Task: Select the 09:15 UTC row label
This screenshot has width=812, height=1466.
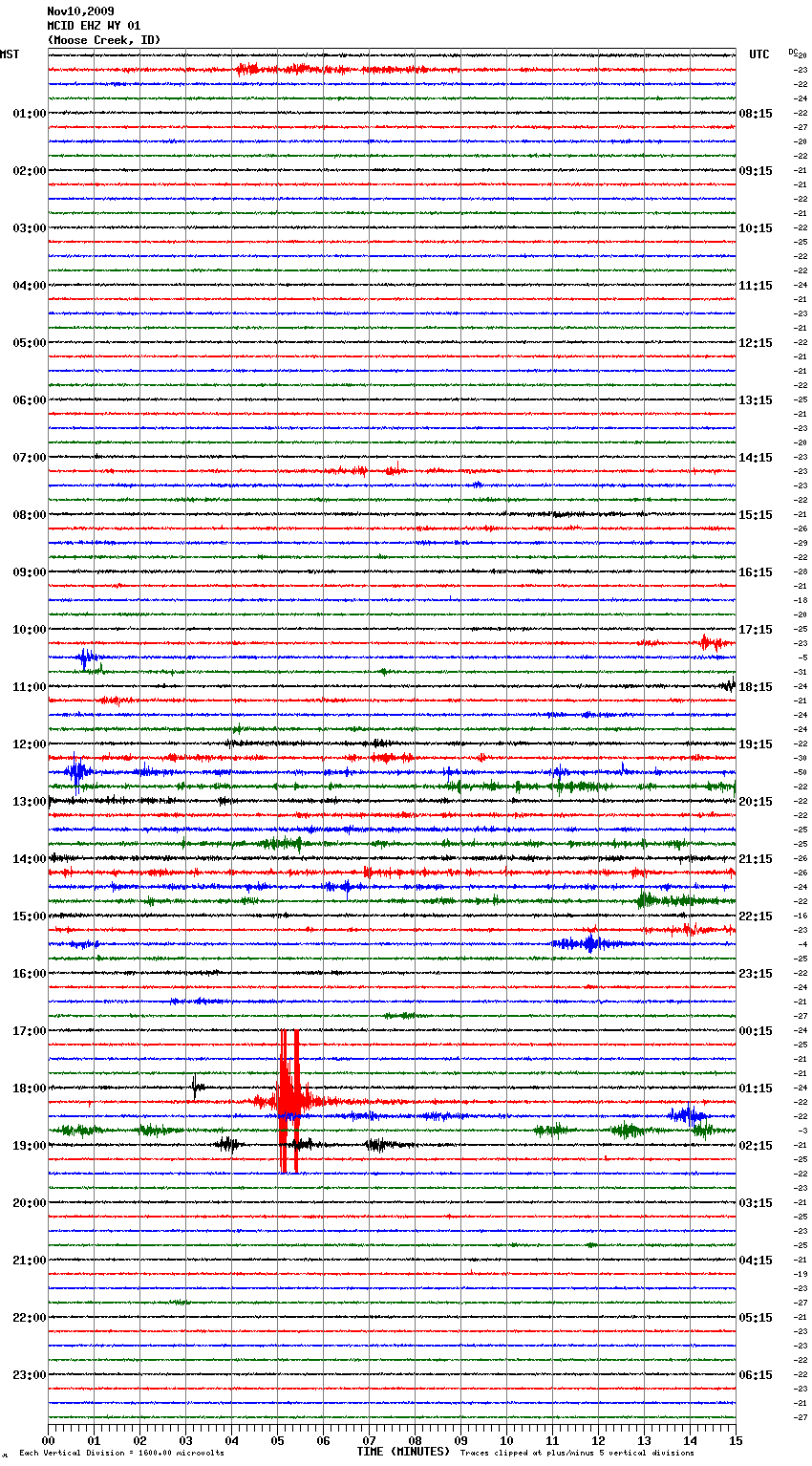Action: coord(756,171)
